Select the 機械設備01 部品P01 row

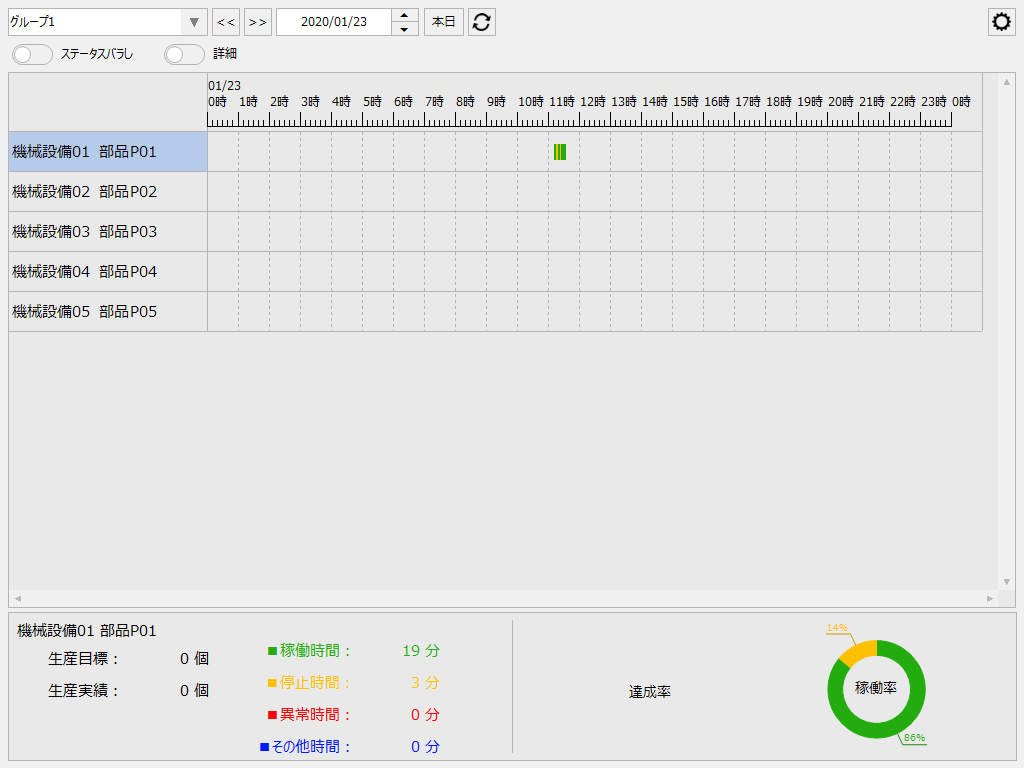pyautogui.click(x=100, y=151)
